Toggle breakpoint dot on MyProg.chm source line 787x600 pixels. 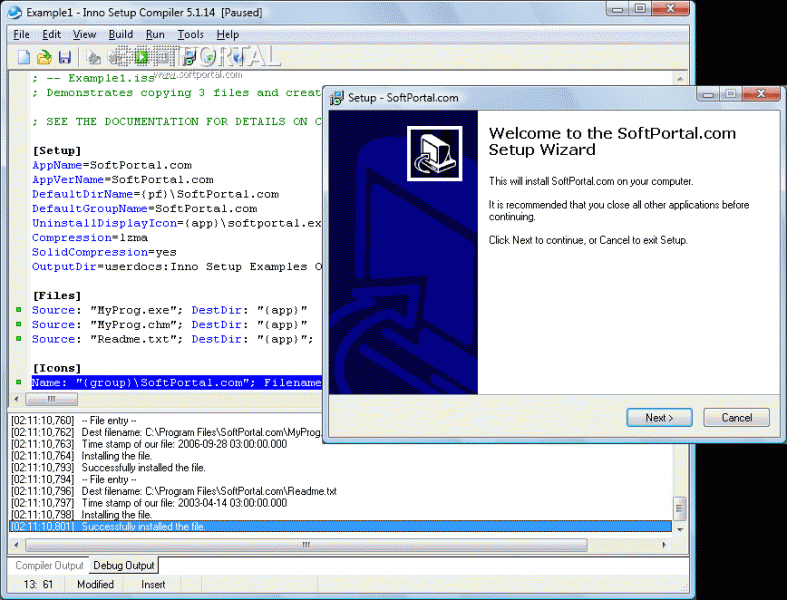pyautogui.click(x=19, y=324)
